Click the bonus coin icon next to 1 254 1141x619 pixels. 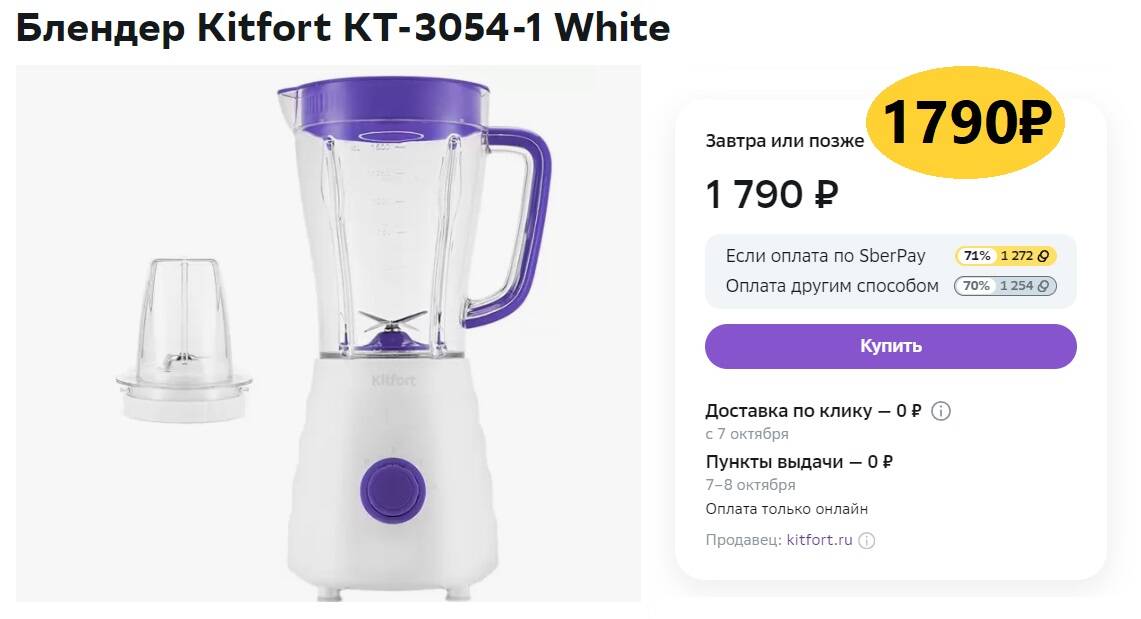click(1043, 286)
